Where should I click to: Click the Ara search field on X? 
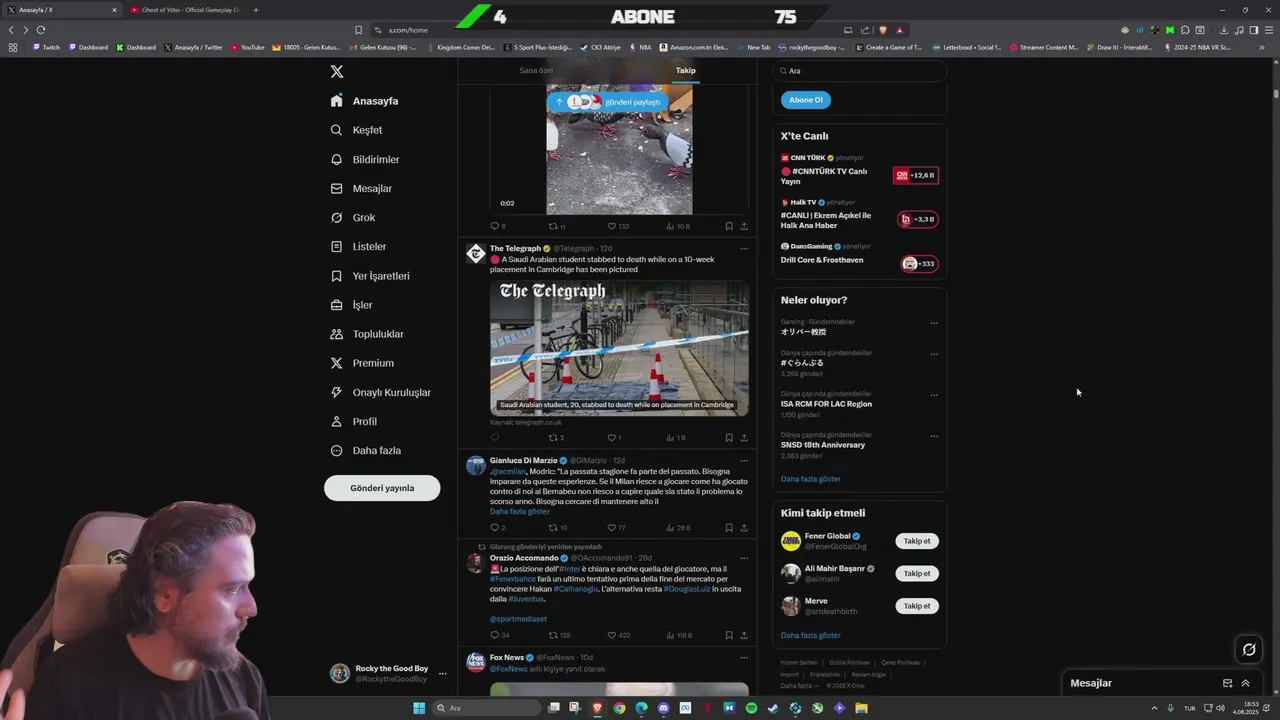860,71
